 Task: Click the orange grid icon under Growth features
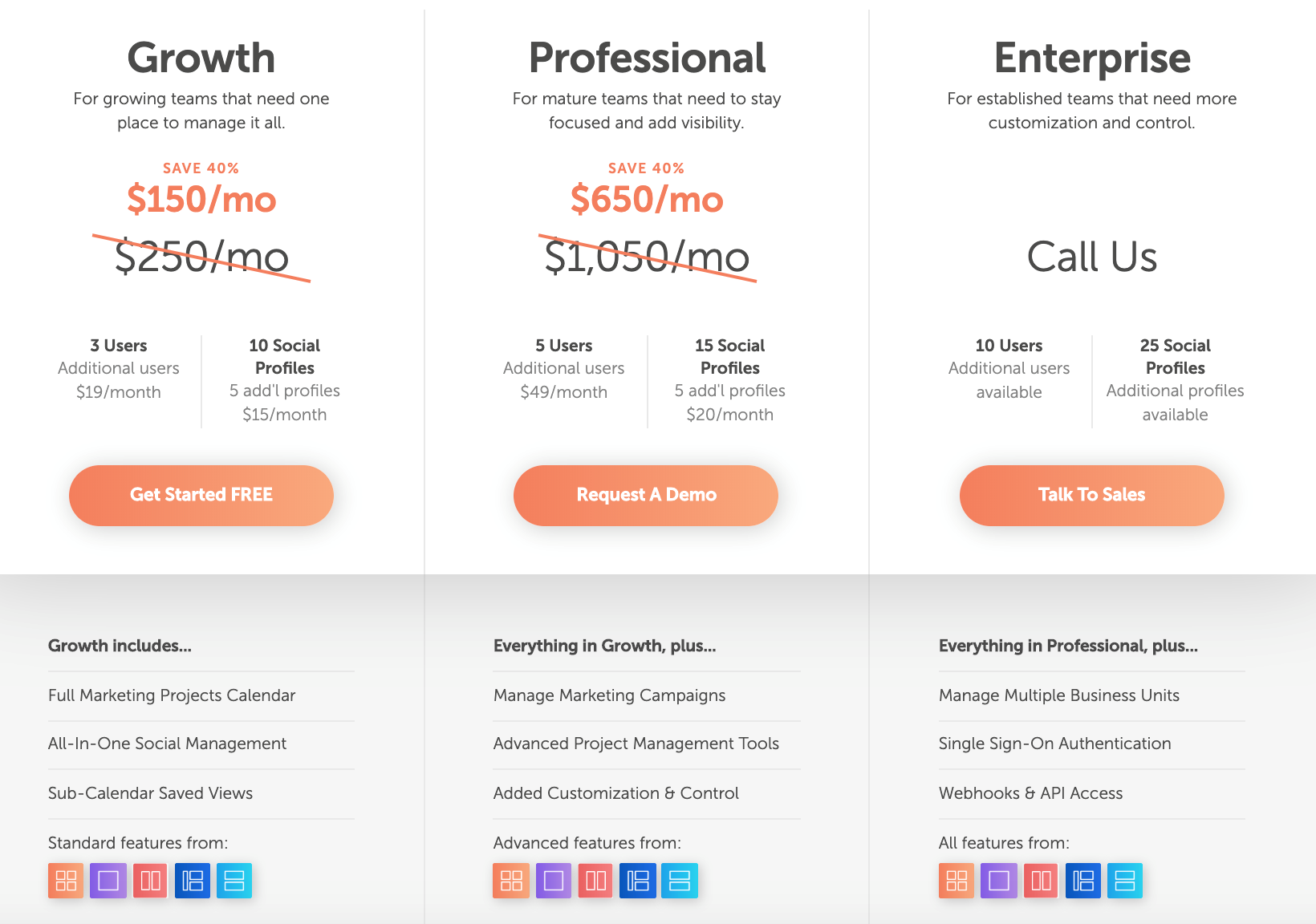click(x=66, y=880)
